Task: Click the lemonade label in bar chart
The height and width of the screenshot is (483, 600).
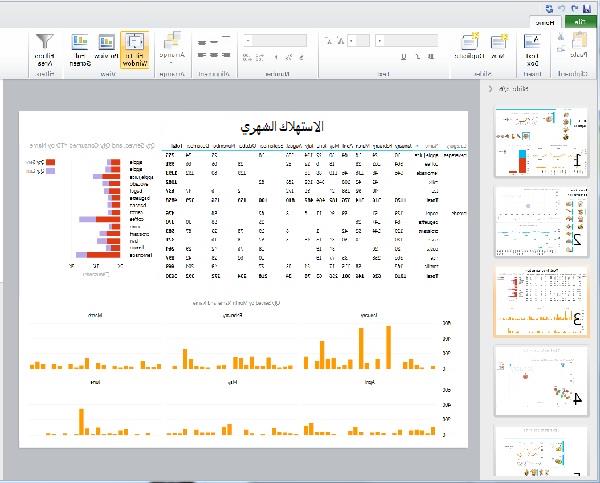Action: pyautogui.click(x=141, y=255)
